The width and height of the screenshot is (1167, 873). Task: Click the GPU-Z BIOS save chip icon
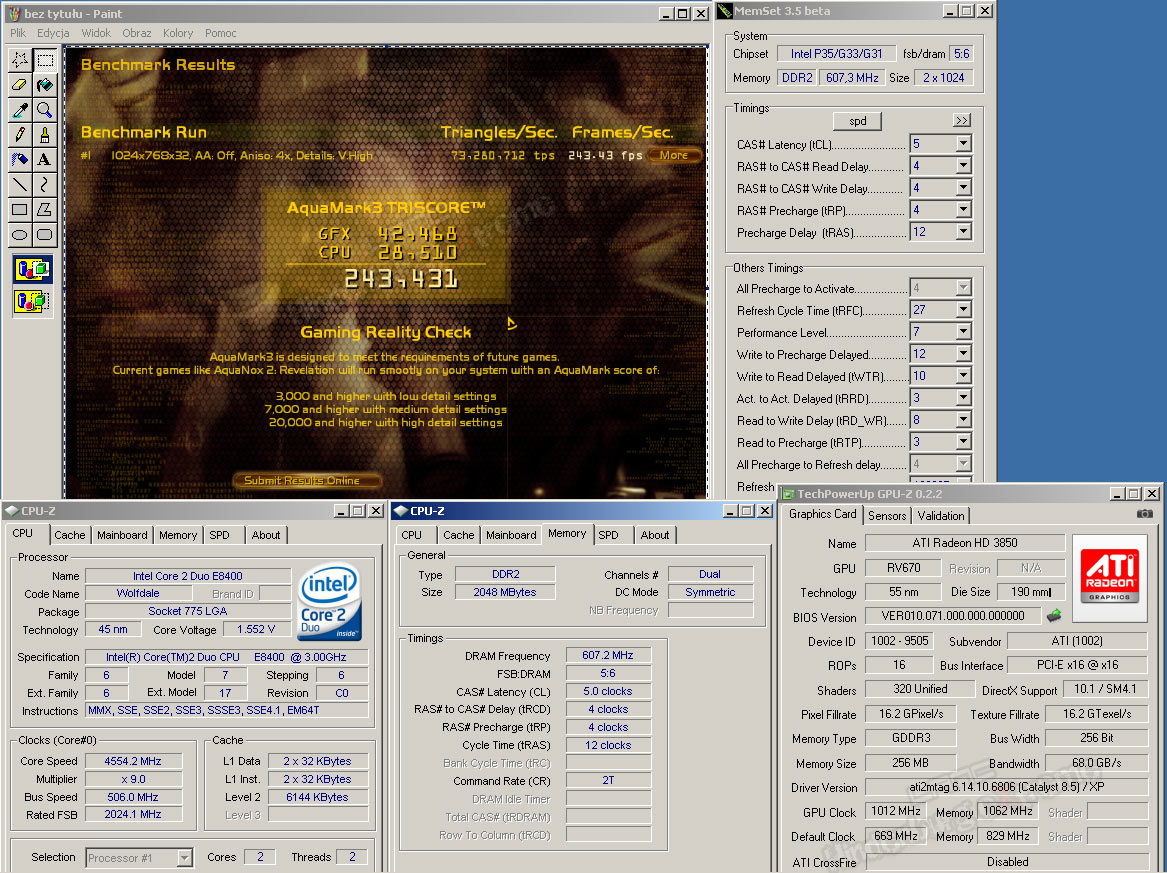click(x=1054, y=616)
